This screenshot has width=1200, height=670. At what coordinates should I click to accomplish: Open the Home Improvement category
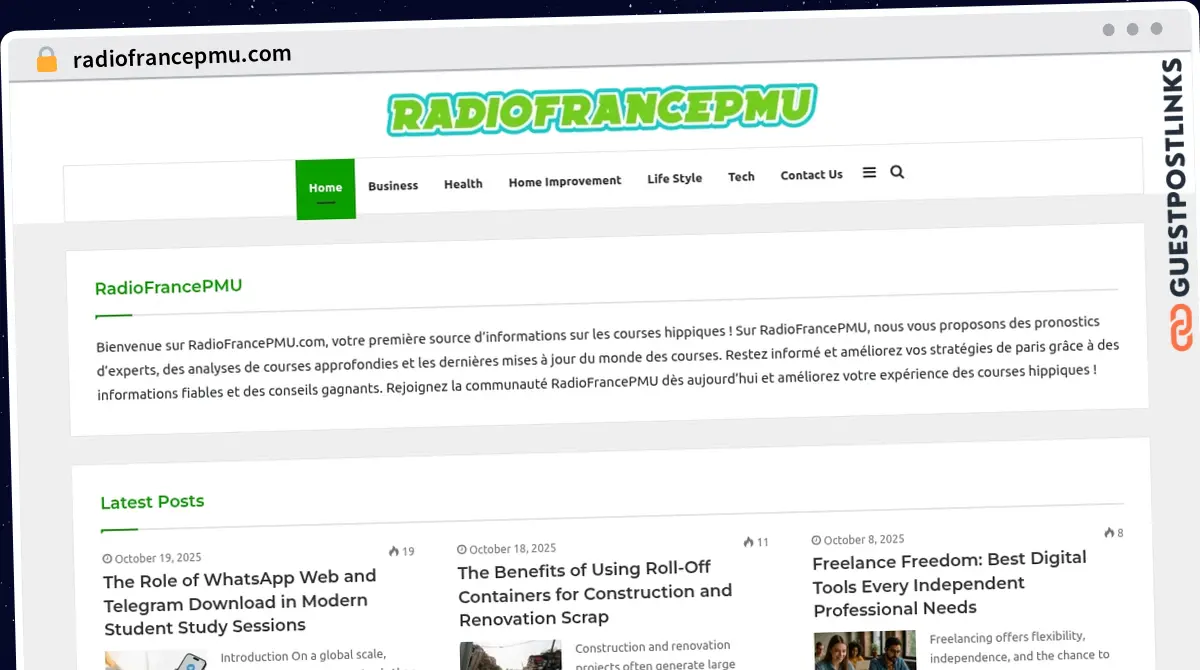click(x=564, y=181)
